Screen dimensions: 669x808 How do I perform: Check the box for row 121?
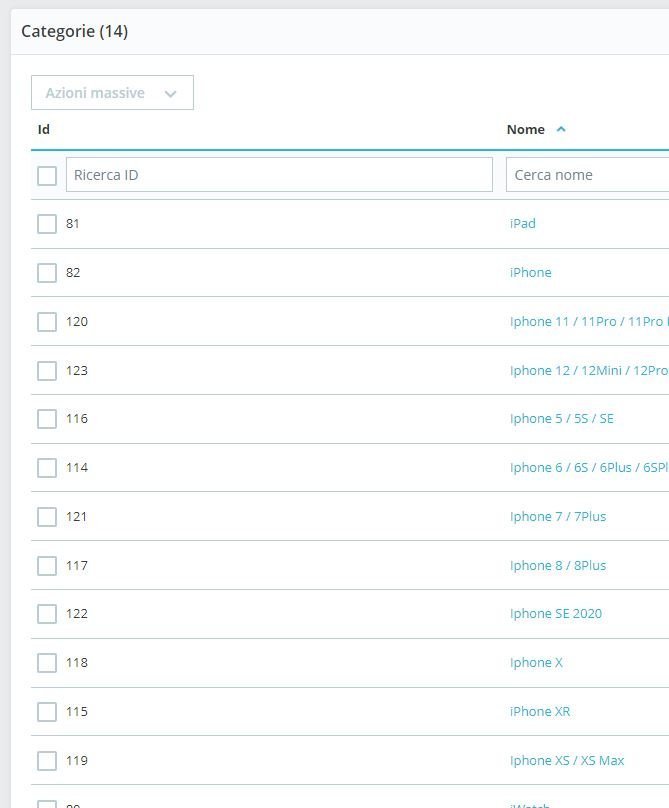tap(47, 517)
